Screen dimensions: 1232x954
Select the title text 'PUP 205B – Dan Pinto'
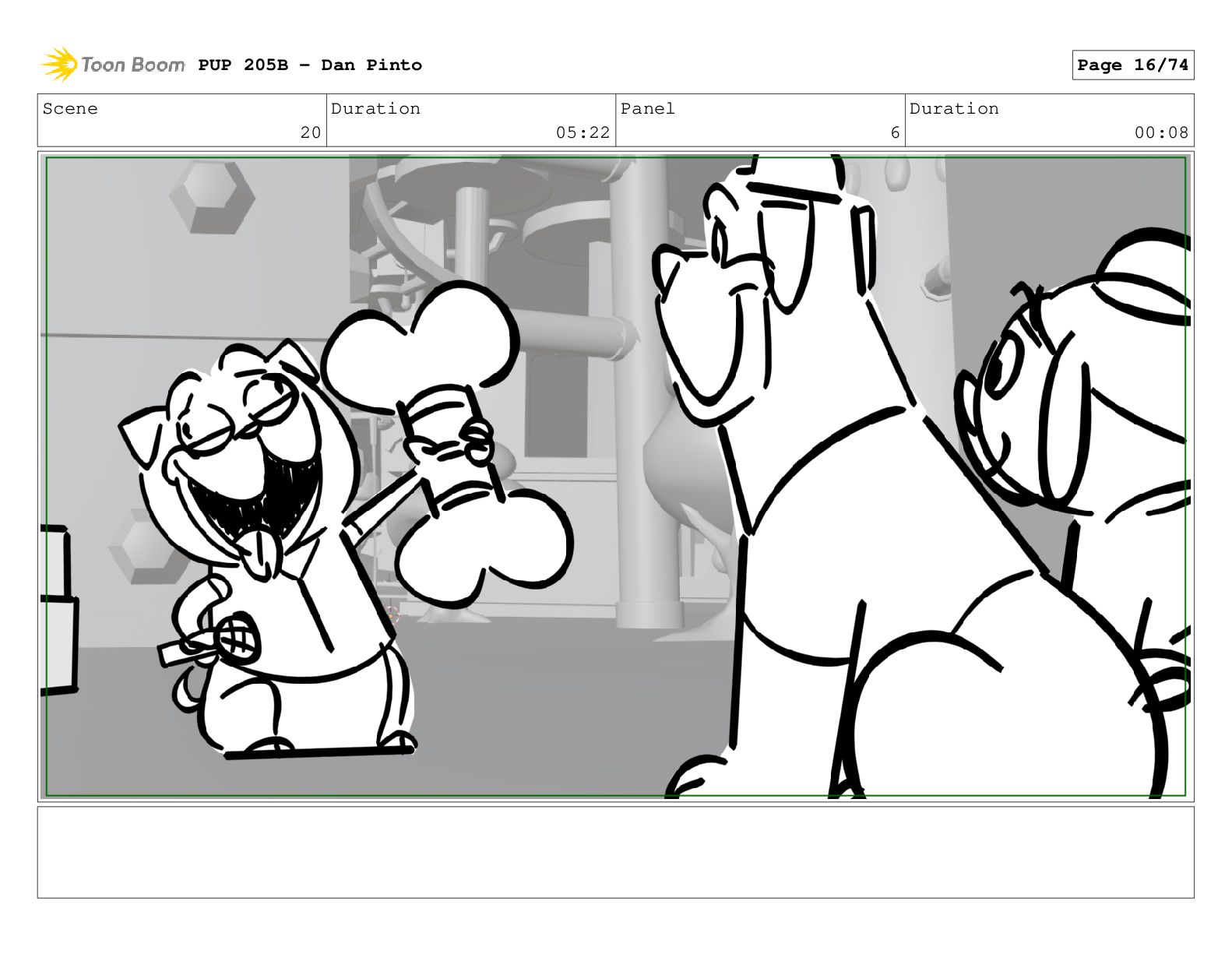pos(310,65)
